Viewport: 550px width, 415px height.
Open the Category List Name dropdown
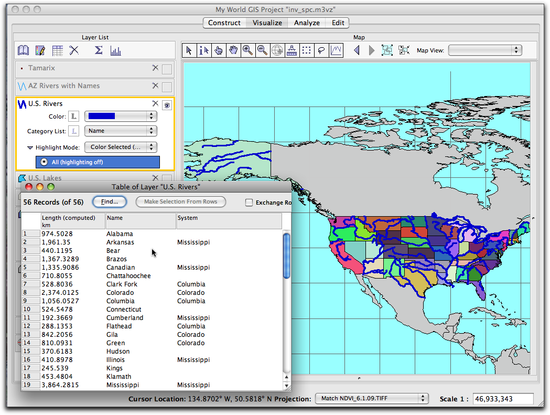point(121,131)
